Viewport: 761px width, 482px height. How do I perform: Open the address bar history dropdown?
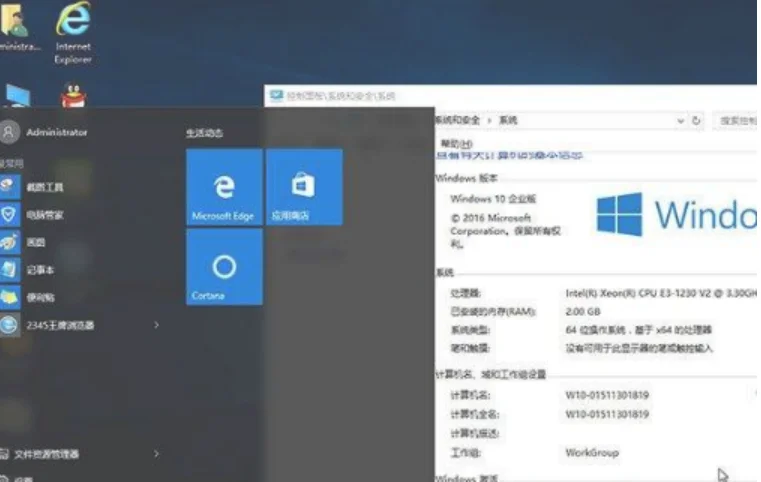(x=680, y=121)
